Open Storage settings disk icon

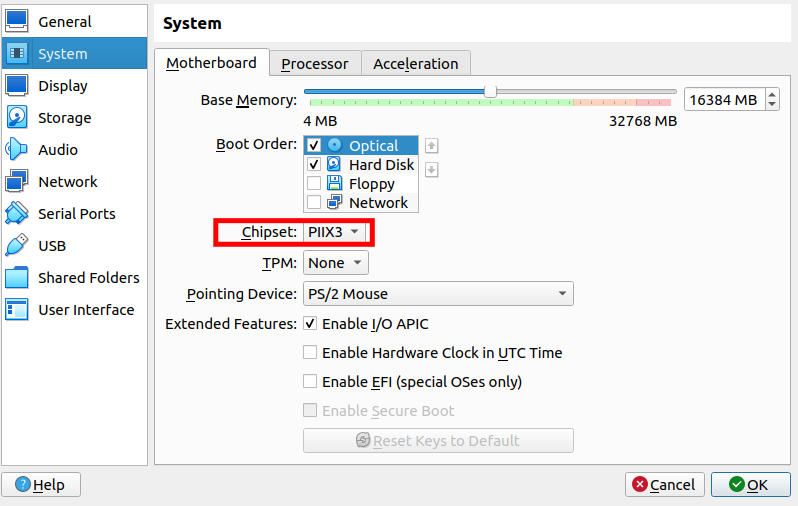[17, 117]
